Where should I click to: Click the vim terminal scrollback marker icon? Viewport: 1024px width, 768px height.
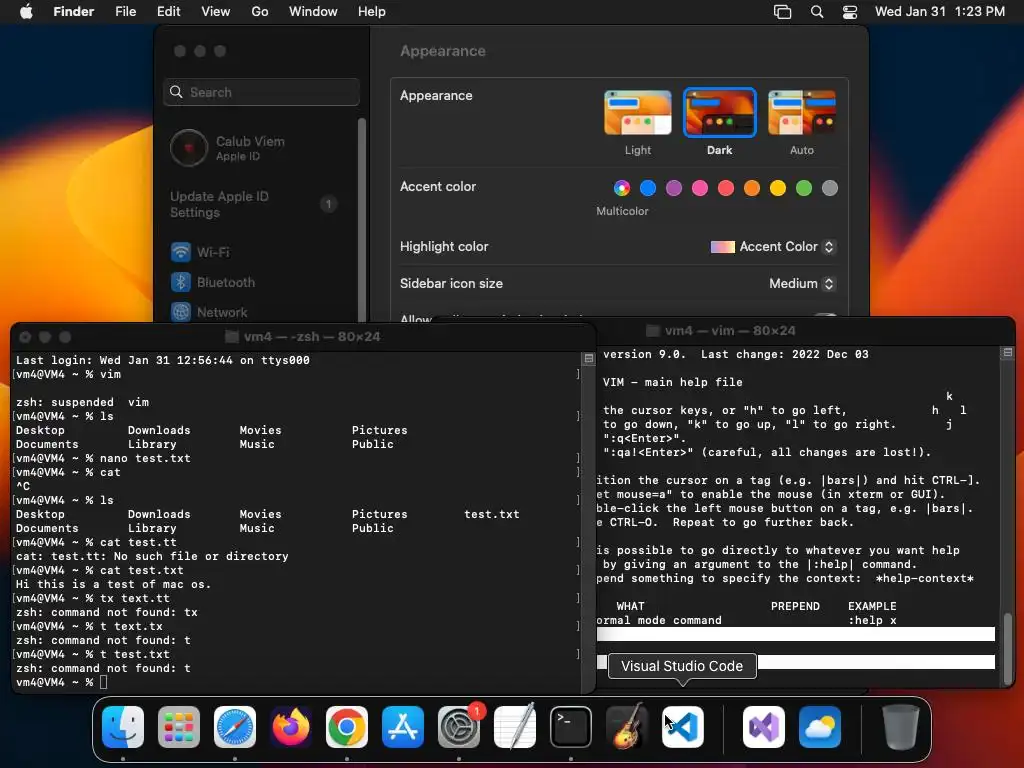1008,353
